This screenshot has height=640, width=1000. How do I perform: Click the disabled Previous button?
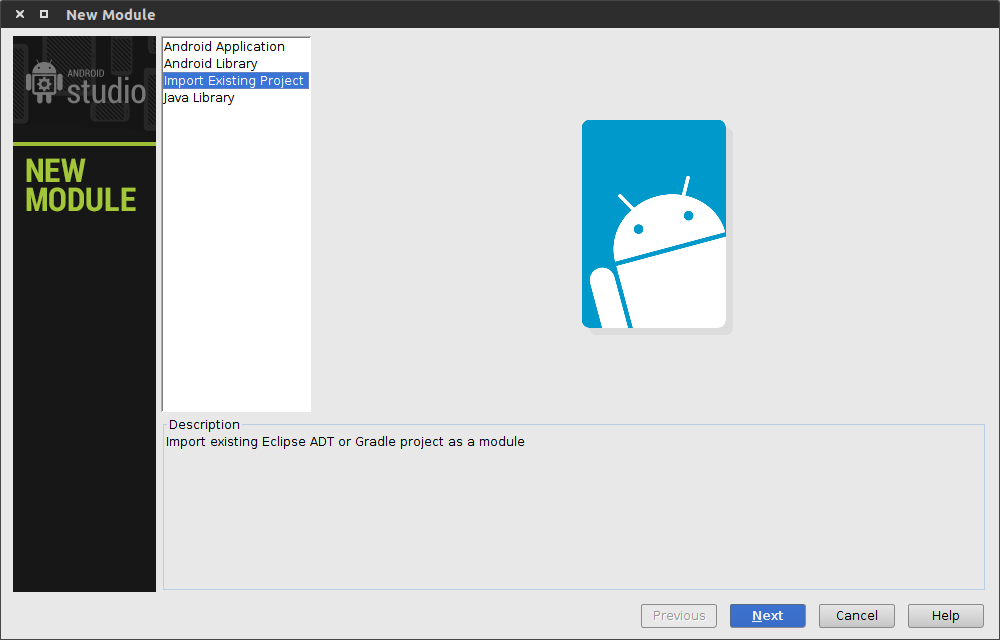click(679, 616)
